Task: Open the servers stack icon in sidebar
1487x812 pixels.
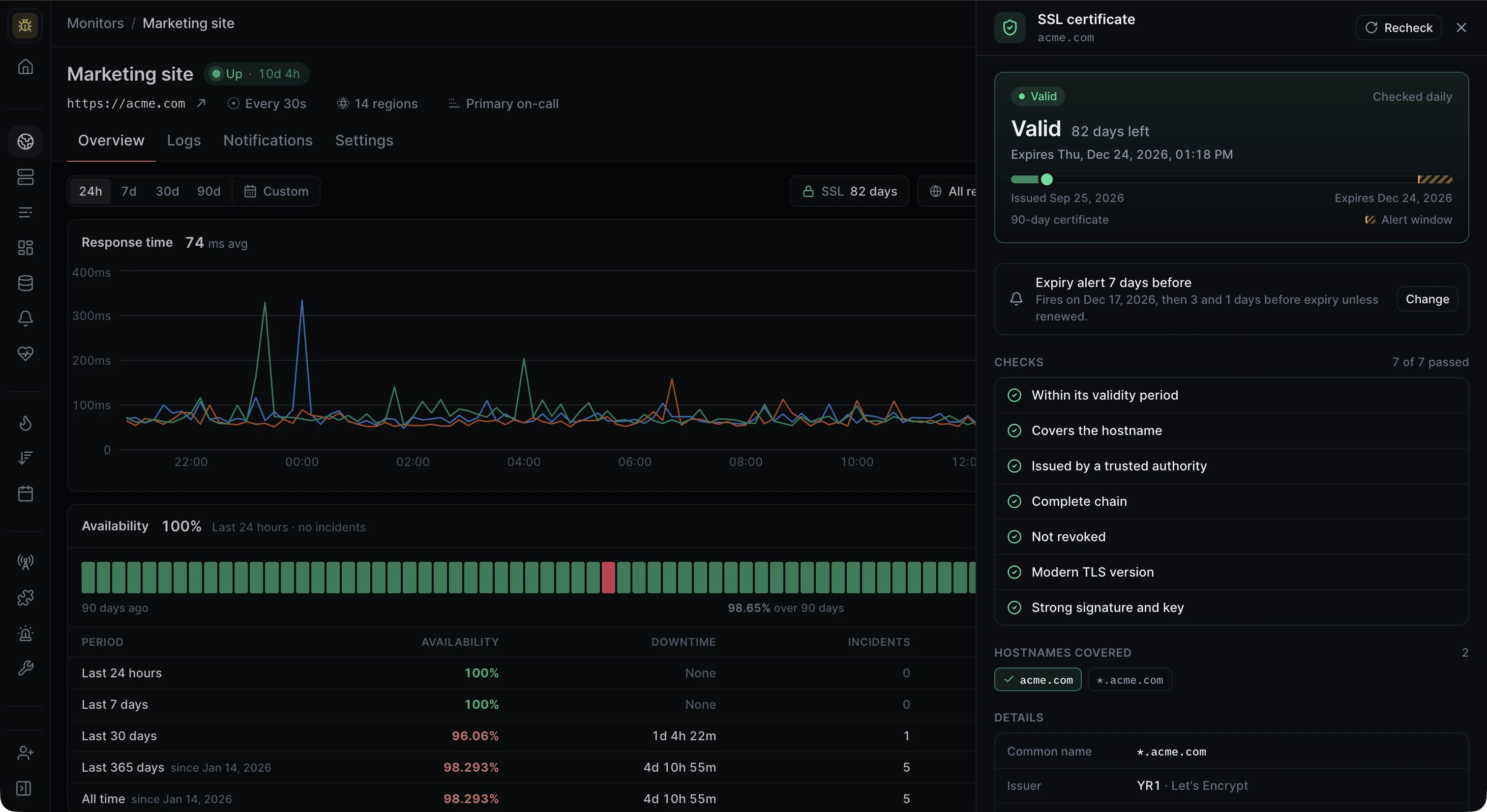Action: [26, 176]
